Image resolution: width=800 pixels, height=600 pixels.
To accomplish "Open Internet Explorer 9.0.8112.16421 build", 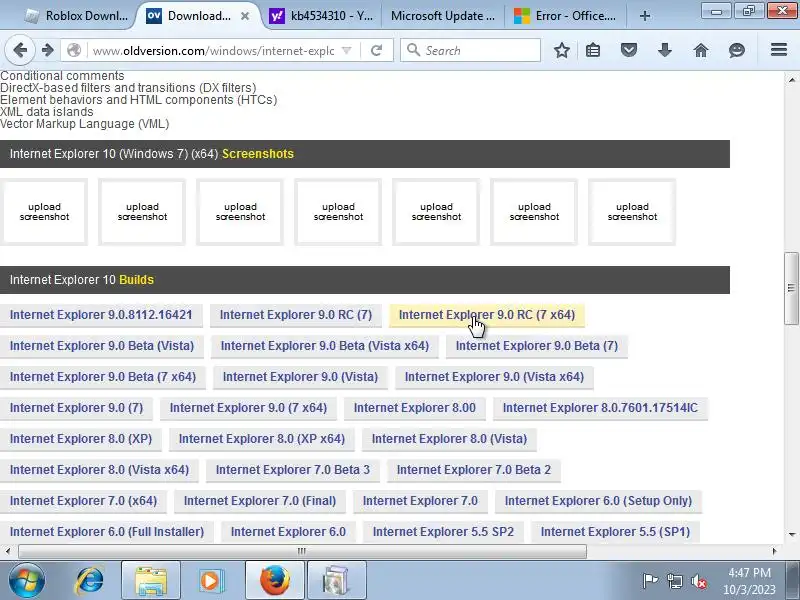I will click(101, 315).
